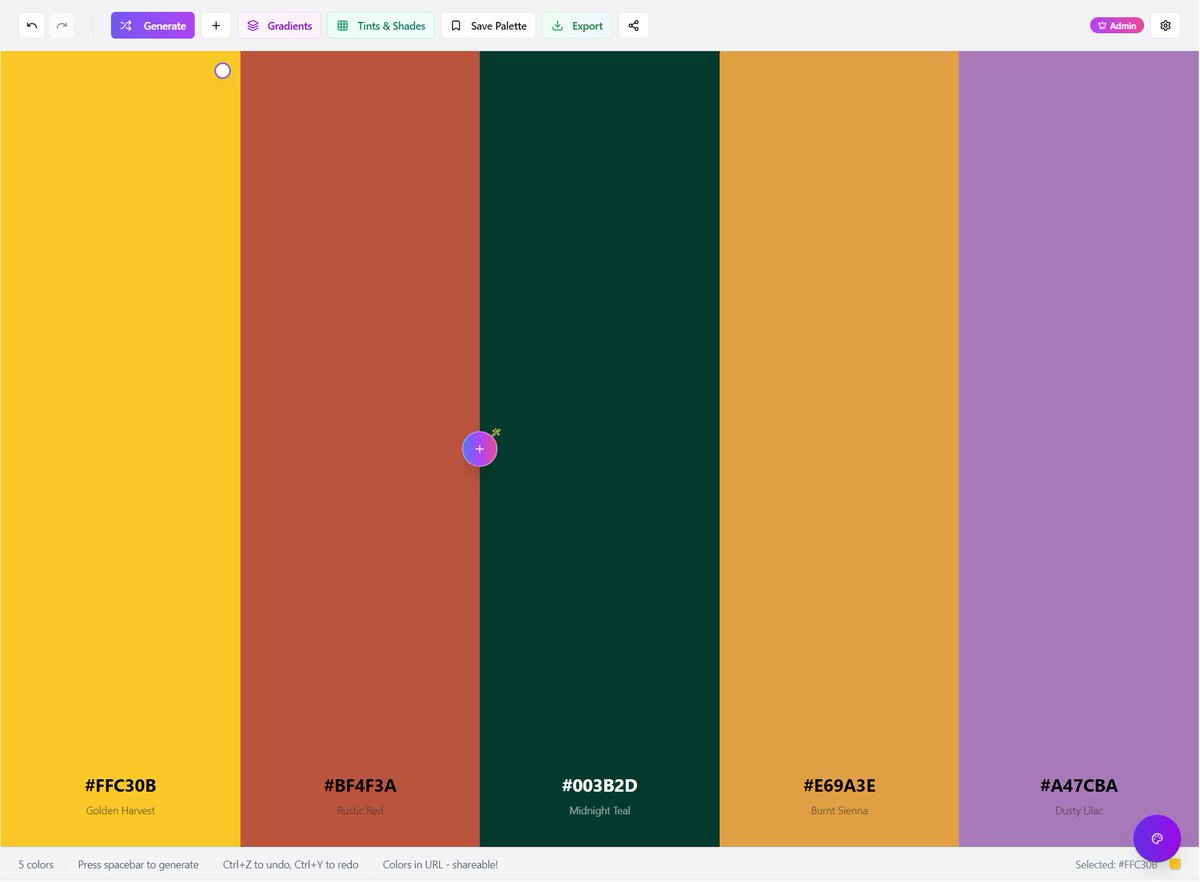The width and height of the screenshot is (1200, 882).
Task: Click the Golden Harvest color name
Action: tap(120, 810)
